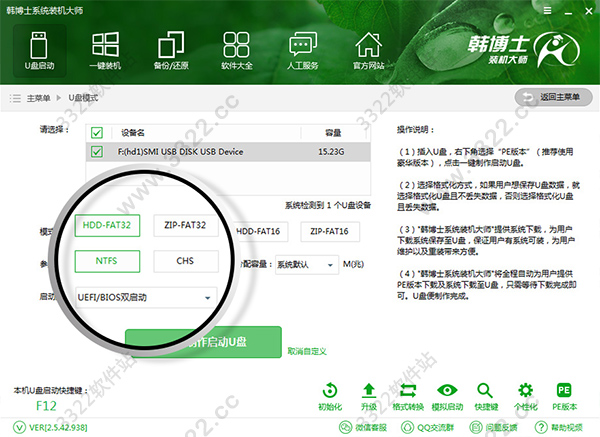
Task: Click 主菜单 breadcrumb item
Action: (39, 98)
